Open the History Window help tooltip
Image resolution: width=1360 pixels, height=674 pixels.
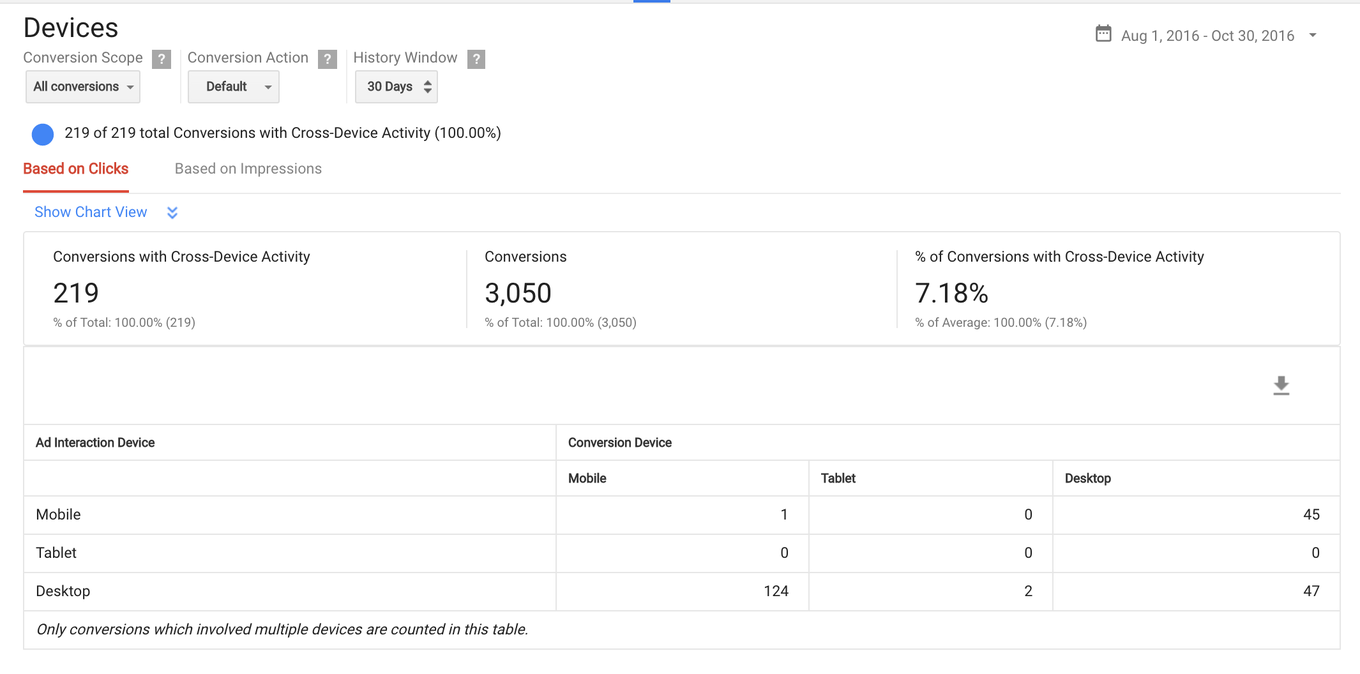click(475, 58)
